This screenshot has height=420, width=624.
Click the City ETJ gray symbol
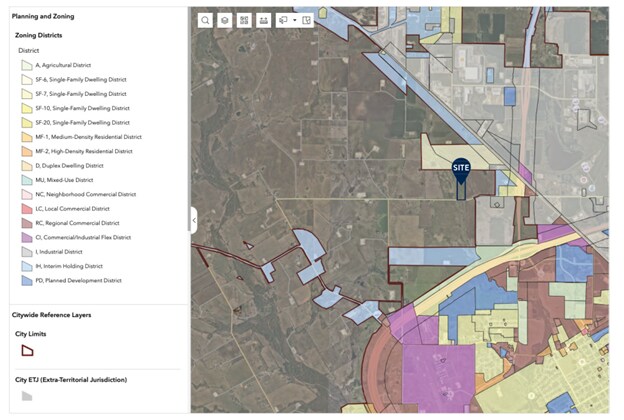pos(27,396)
